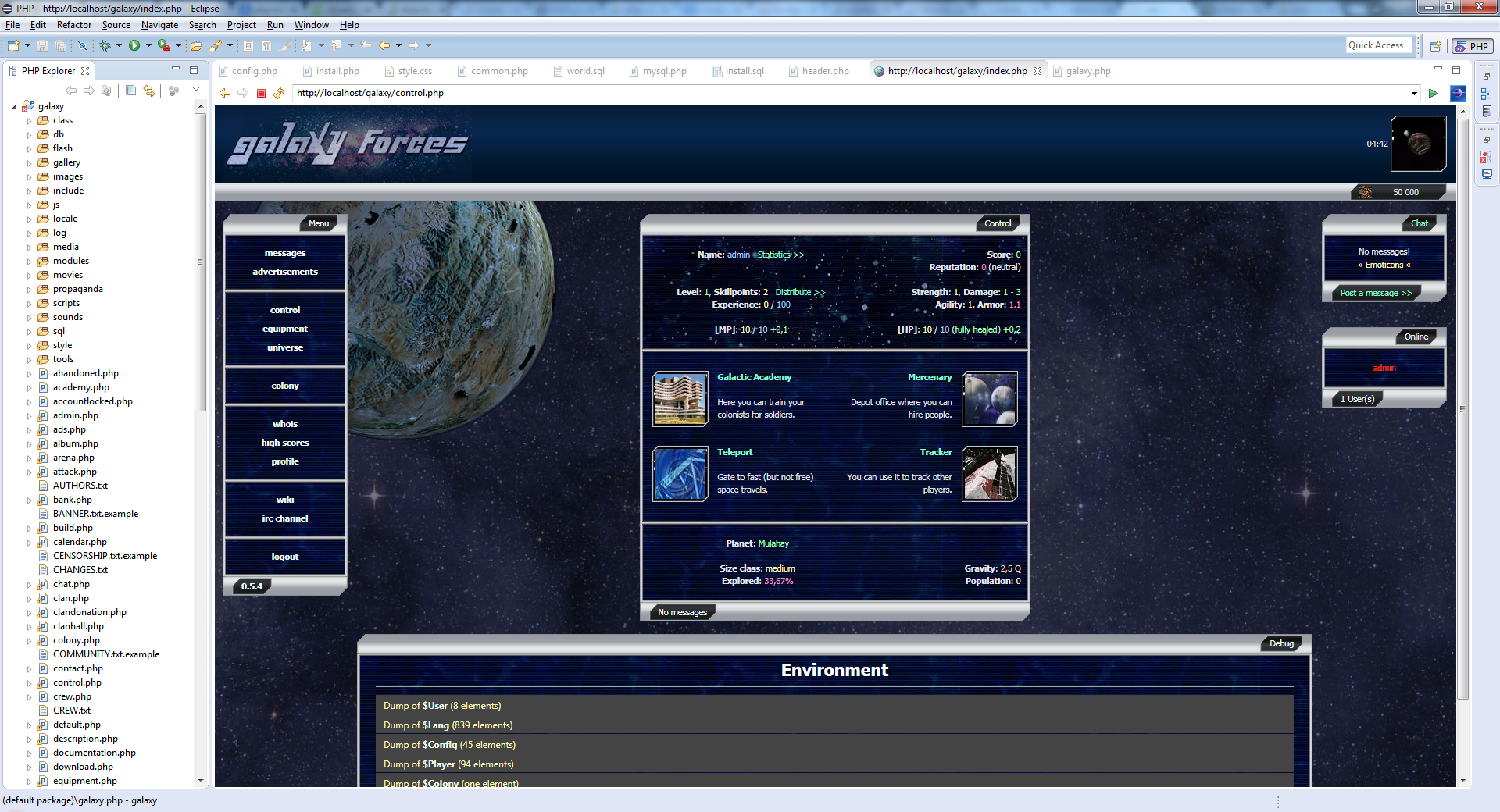Image resolution: width=1500 pixels, height=812 pixels.
Task: Click the Open Perspective icon
Action: point(1435,45)
